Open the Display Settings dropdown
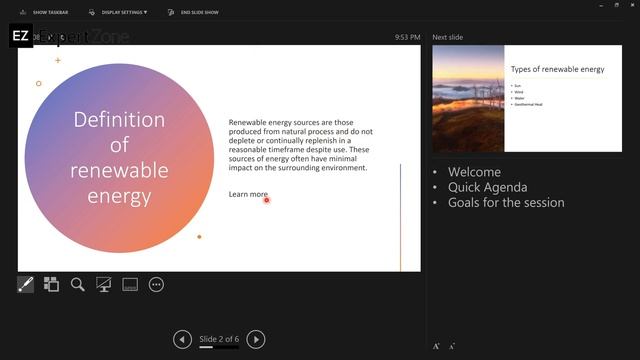The image size is (640, 360). coord(118,12)
